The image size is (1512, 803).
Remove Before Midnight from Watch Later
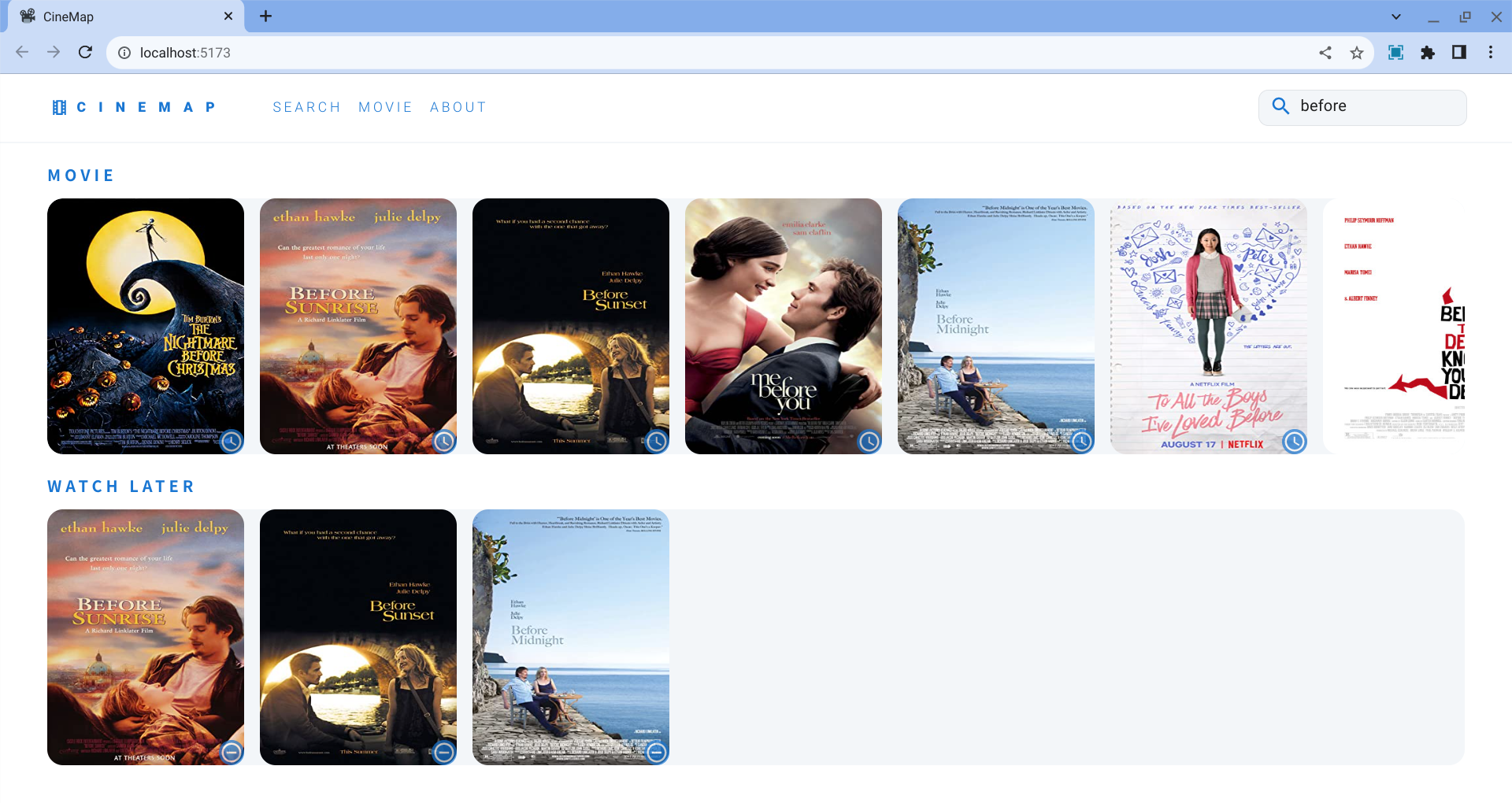click(657, 753)
